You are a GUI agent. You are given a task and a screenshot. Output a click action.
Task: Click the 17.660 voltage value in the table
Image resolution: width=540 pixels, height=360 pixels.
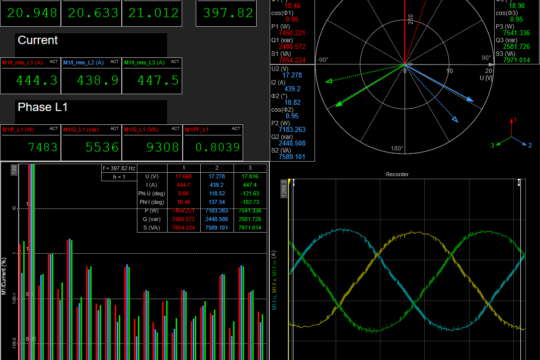pos(184,176)
